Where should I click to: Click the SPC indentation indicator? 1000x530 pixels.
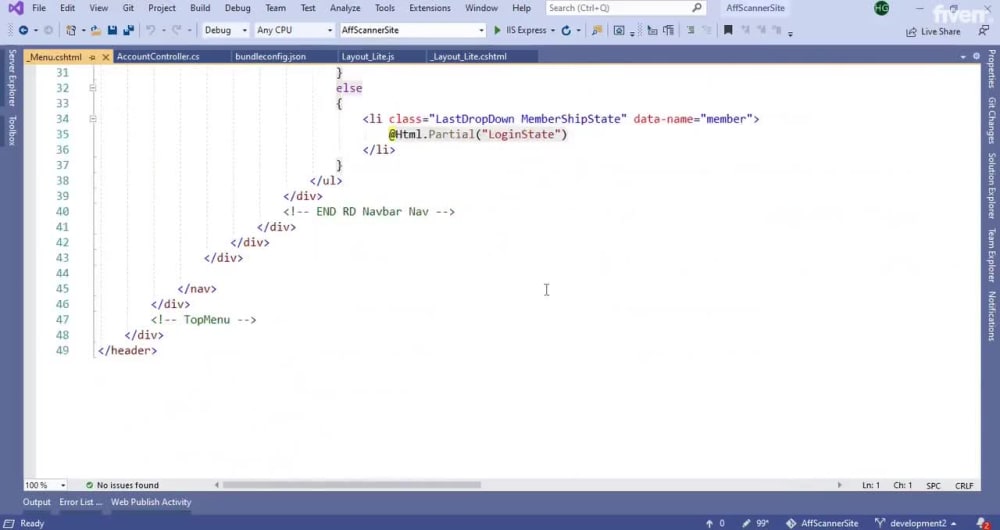(x=933, y=485)
